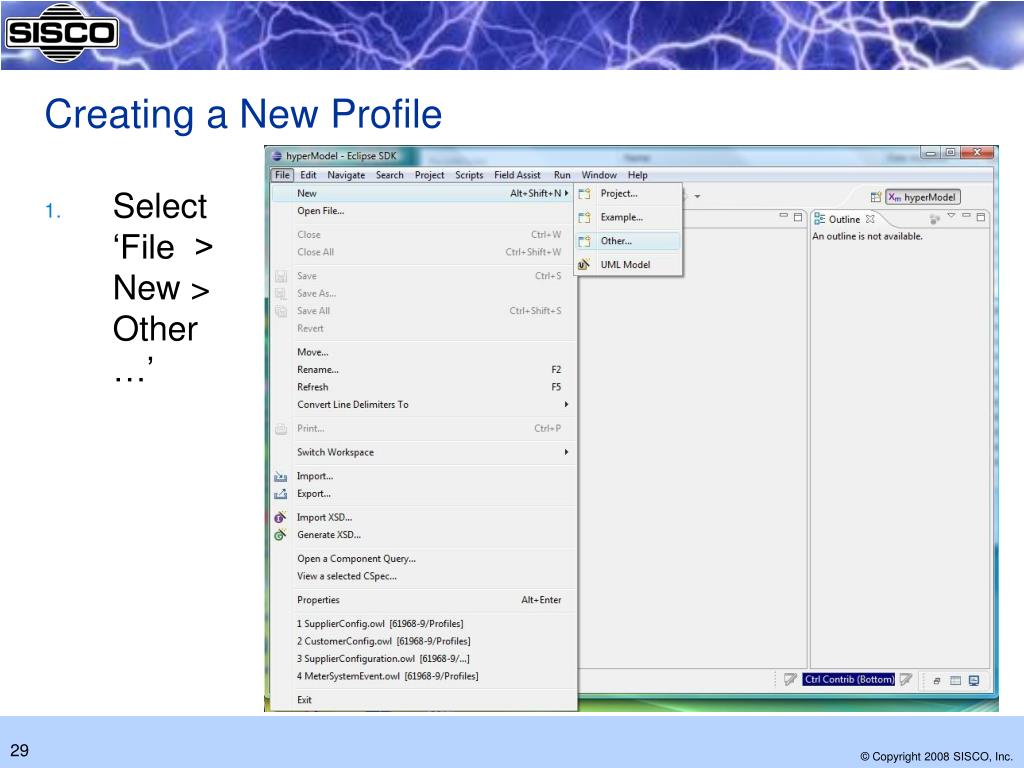This screenshot has height=768, width=1024.
Task: Click the Example wizard icon in New submenu
Action: (x=584, y=217)
